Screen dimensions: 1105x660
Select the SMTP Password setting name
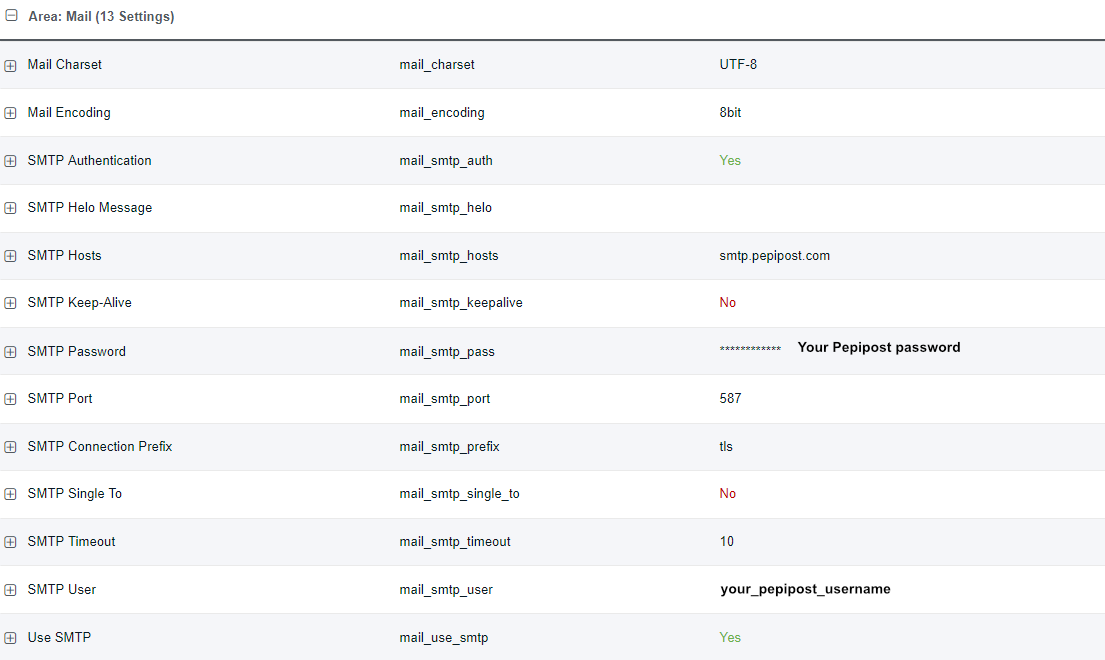pyautogui.click(x=77, y=351)
